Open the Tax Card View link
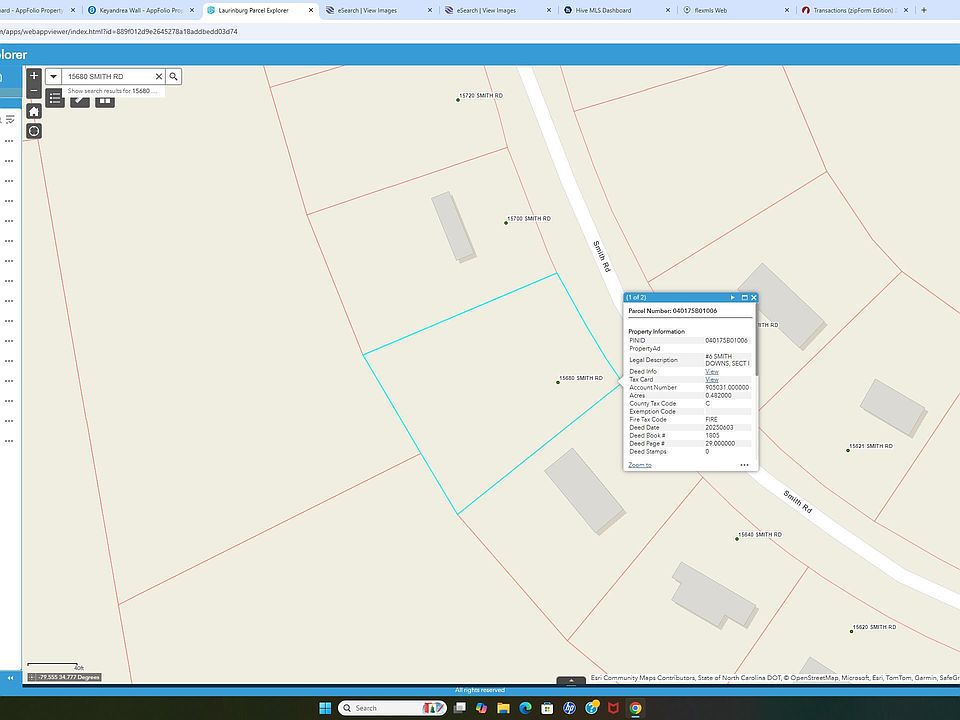The width and height of the screenshot is (960, 720). coord(711,380)
